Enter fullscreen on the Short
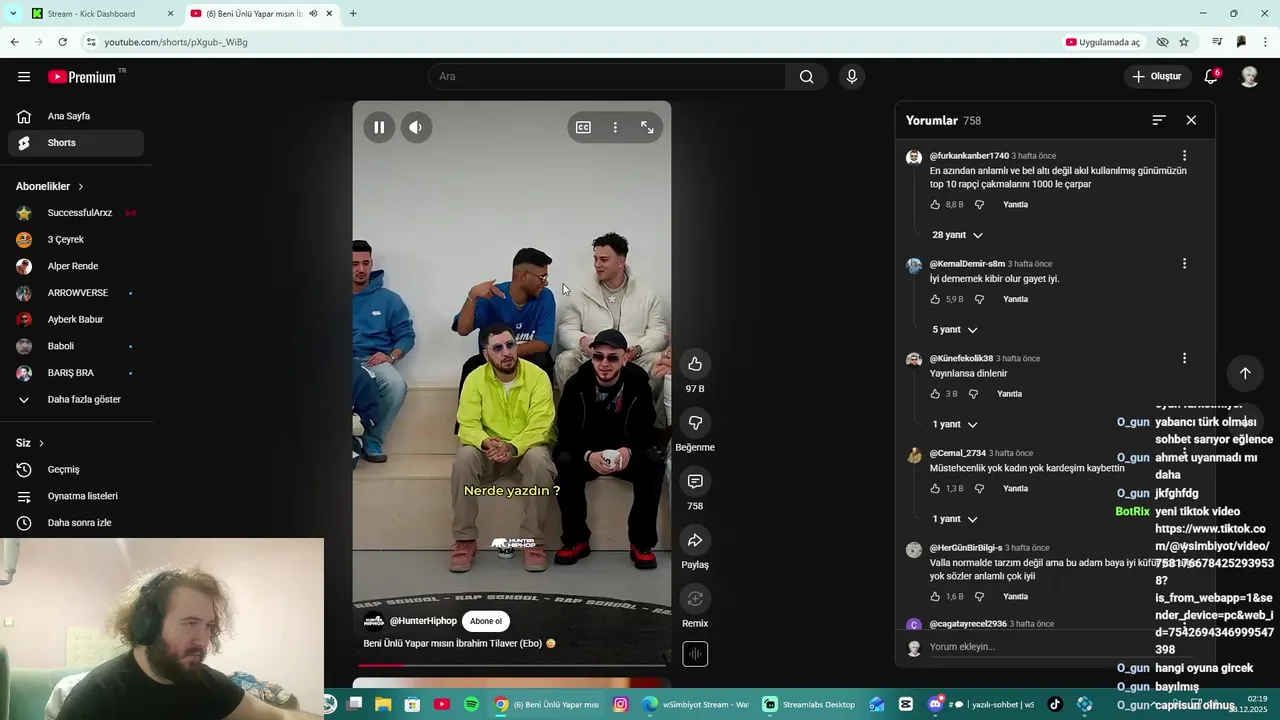The height and width of the screenshot is (720, 1280). click(x=647, y=127)
